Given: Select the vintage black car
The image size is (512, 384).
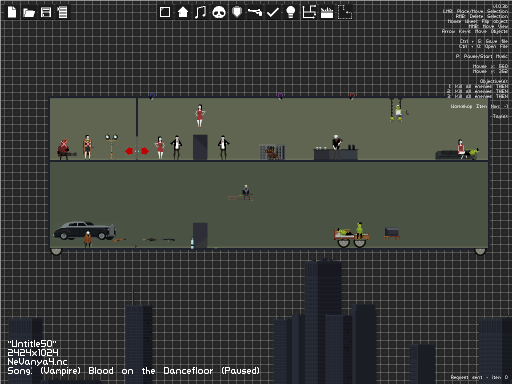Looking at the screenshot, I should pos(85,230).
